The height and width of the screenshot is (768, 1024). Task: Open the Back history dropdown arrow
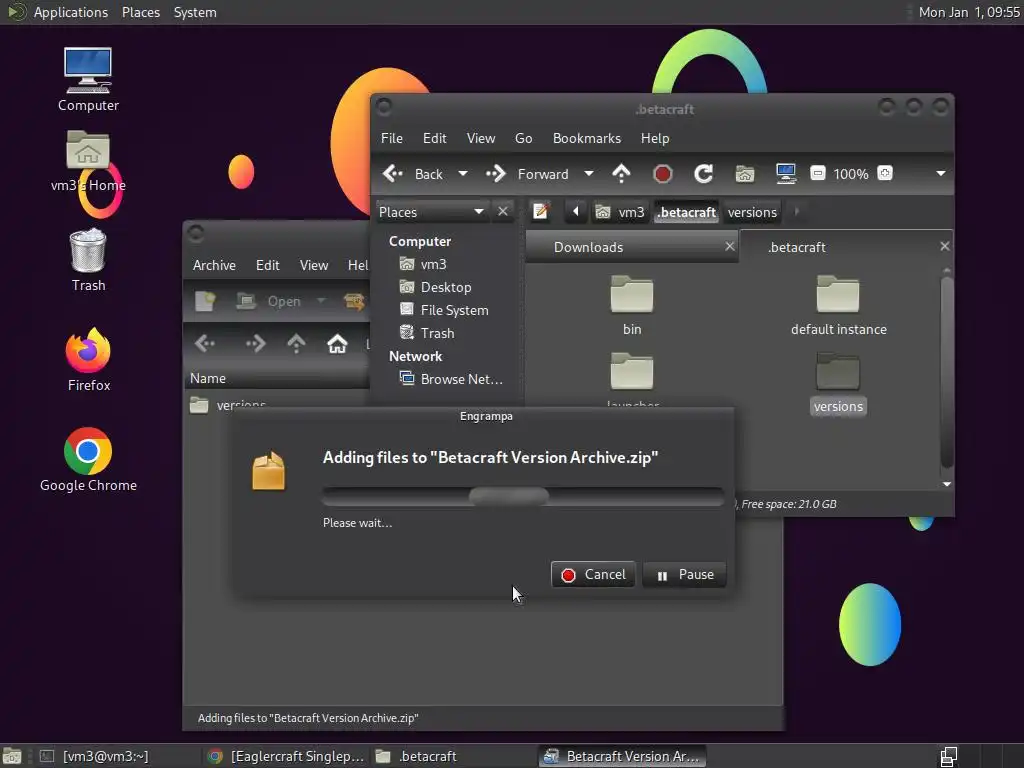tap(463, 174)
